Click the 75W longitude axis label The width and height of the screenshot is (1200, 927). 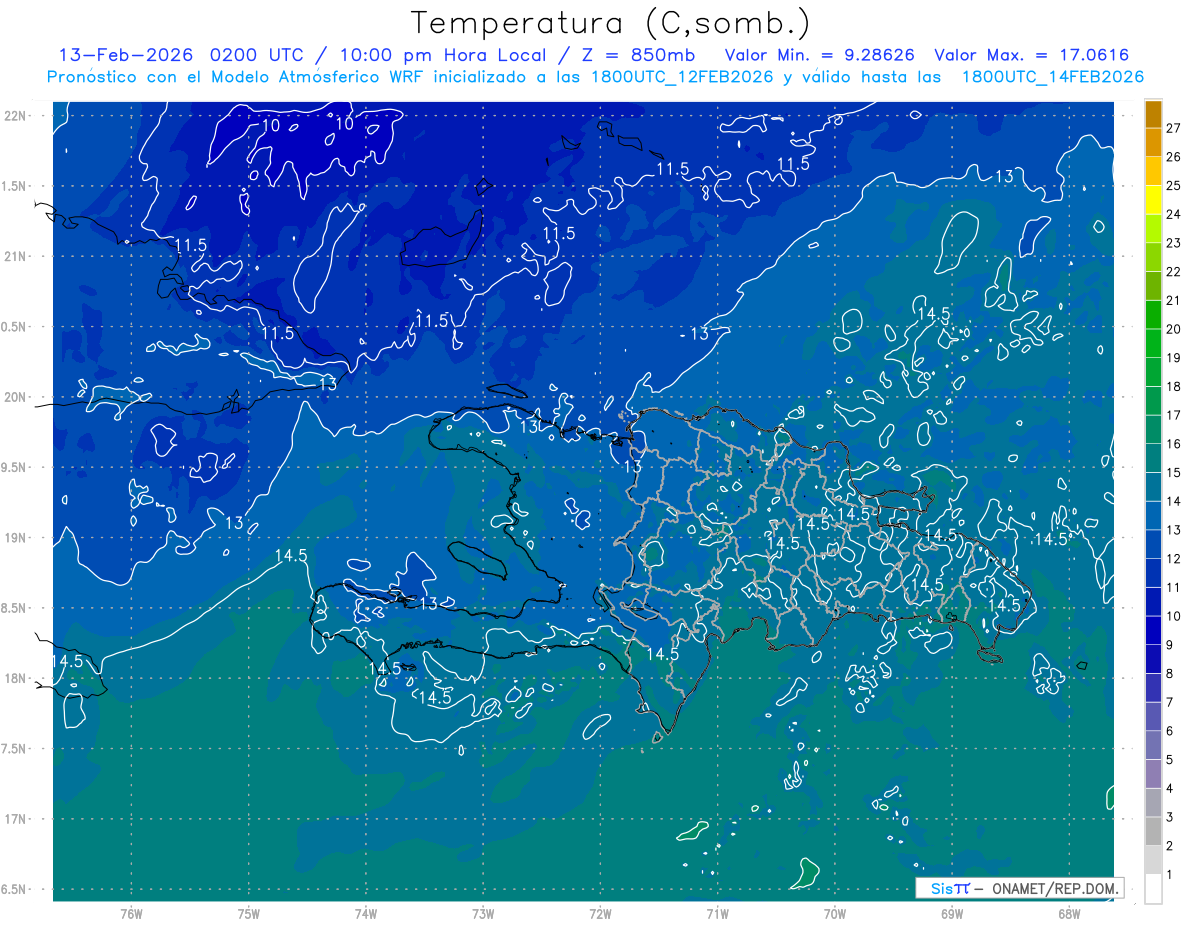click(249, 913)
